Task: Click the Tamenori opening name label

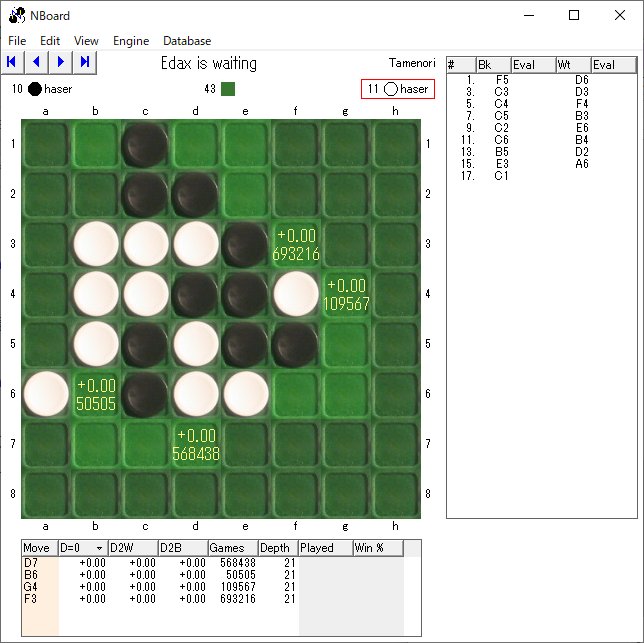Action: (x=412, y=63)
